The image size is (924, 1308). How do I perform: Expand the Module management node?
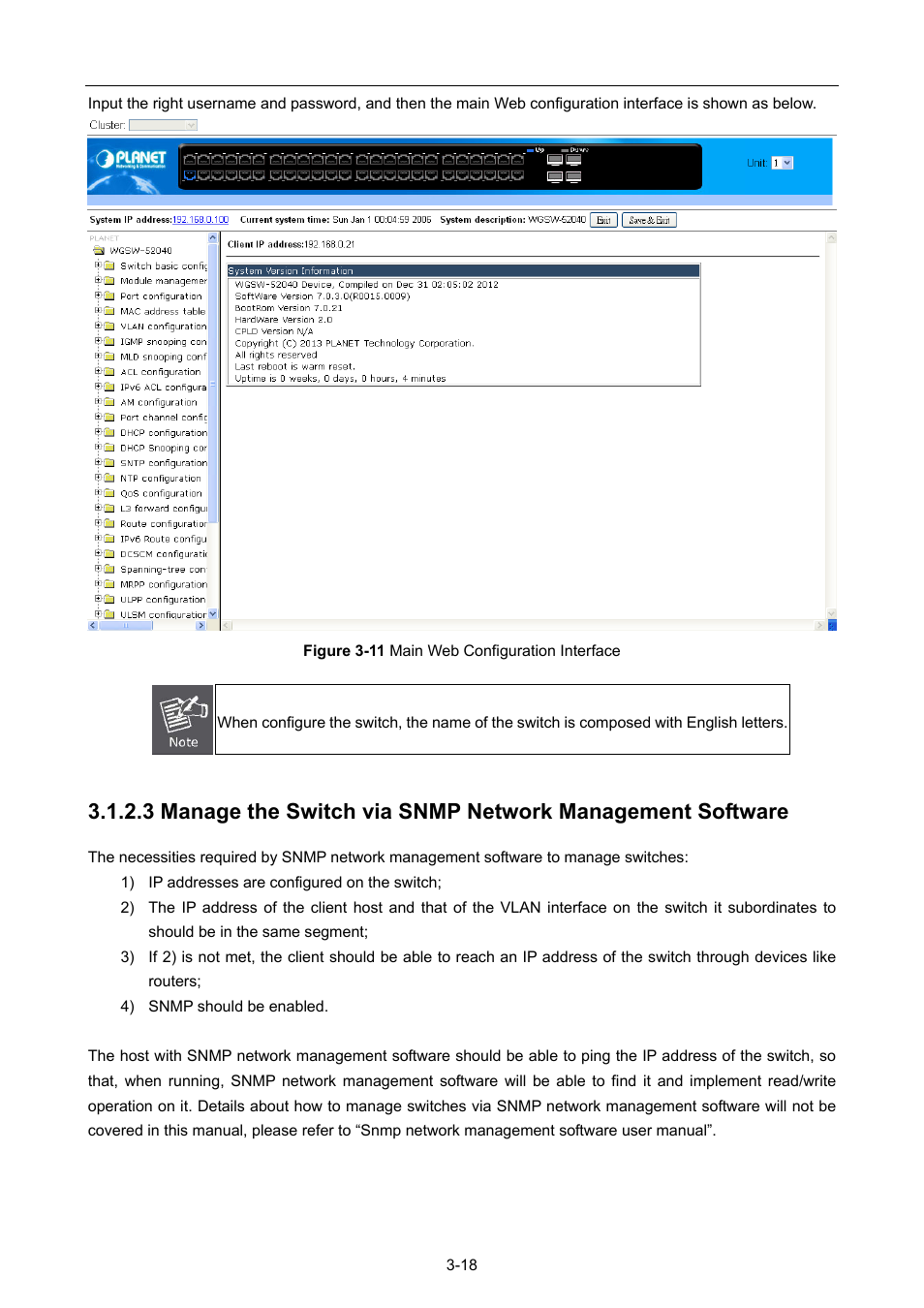coord(98,280)
